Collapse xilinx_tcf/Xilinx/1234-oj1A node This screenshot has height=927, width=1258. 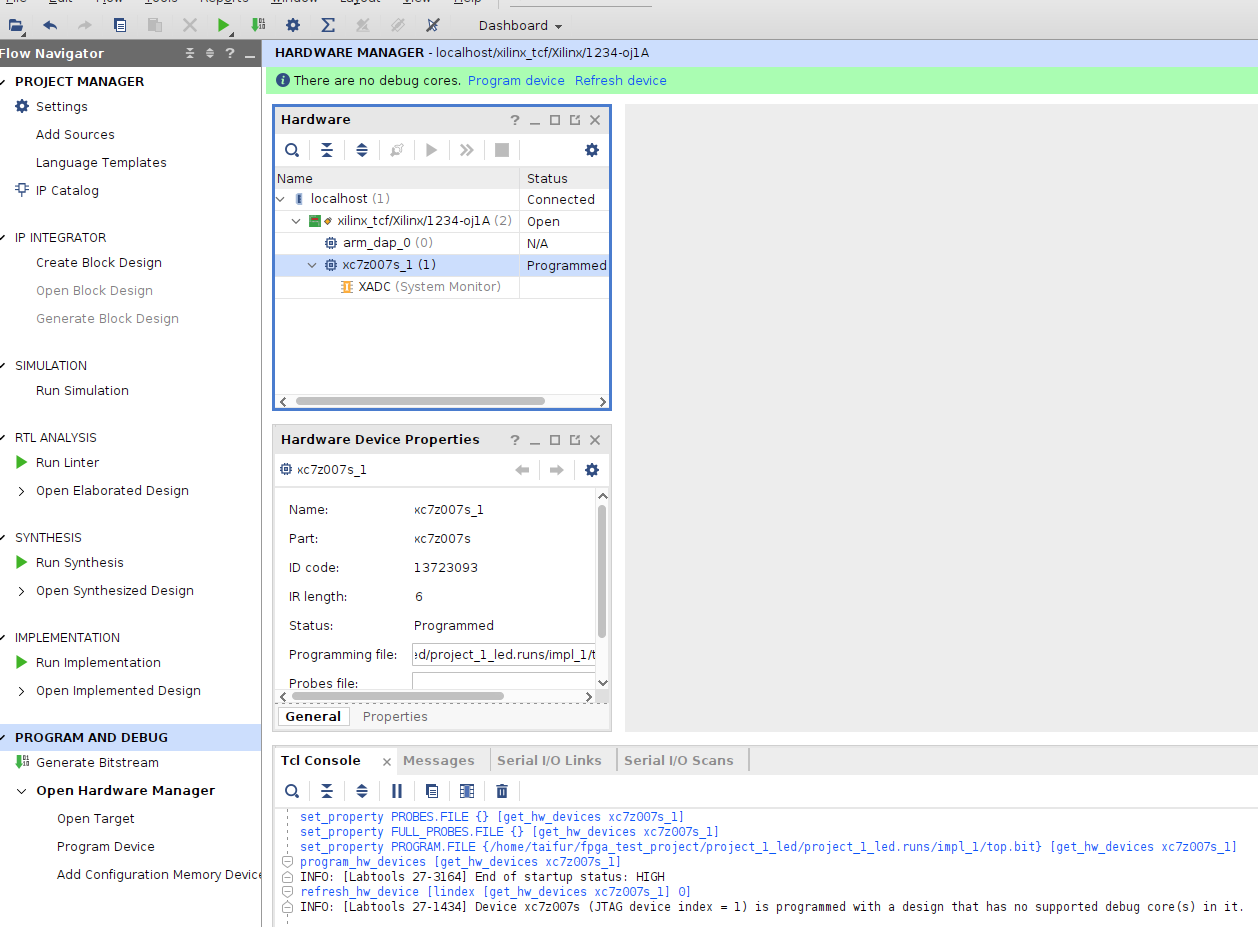[296, 221]
